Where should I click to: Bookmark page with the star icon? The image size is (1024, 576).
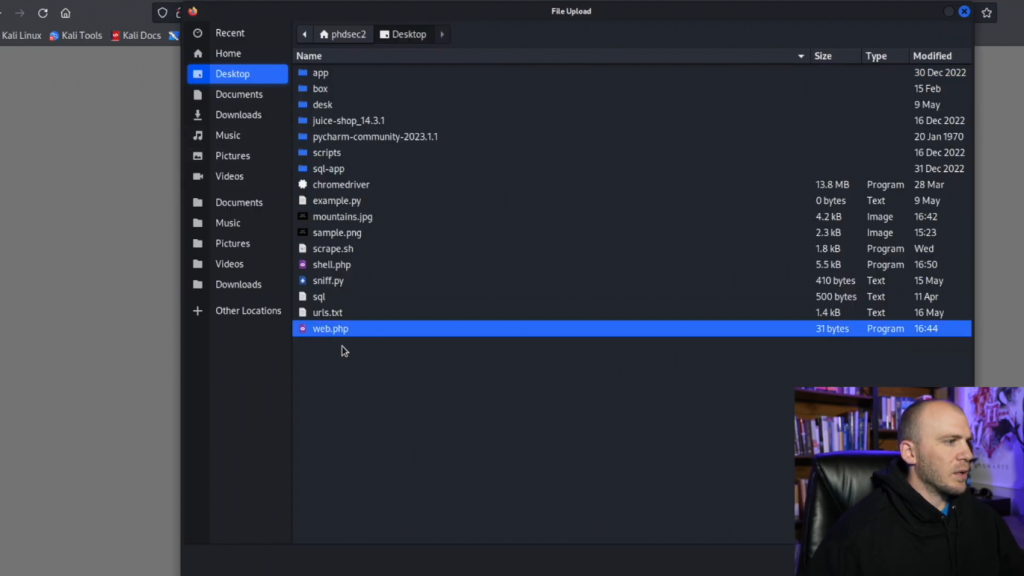987,12
